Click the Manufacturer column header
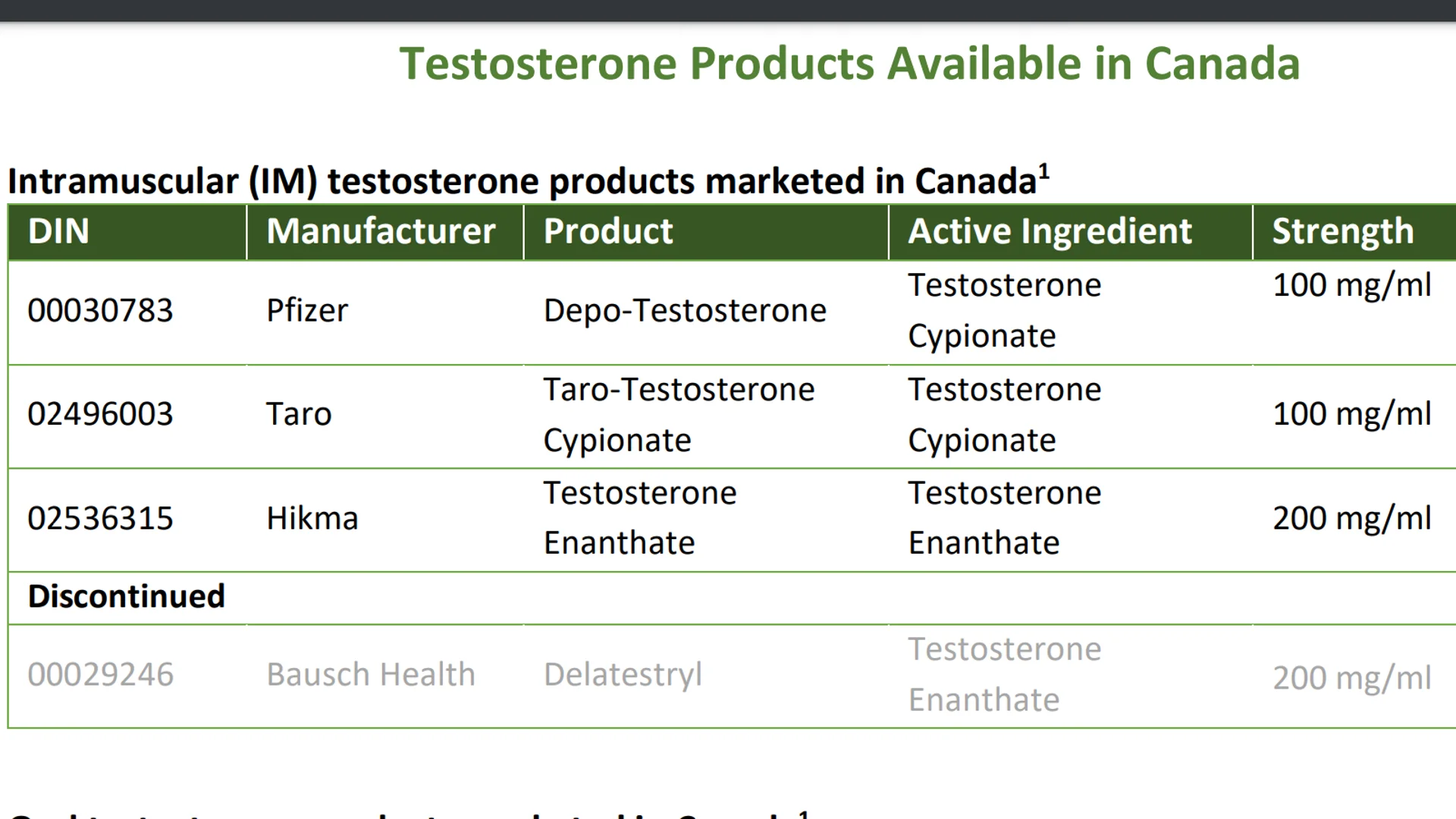The width and height of the screenshot is (1456, 819). pyautogui.click(x=381, y=231)
